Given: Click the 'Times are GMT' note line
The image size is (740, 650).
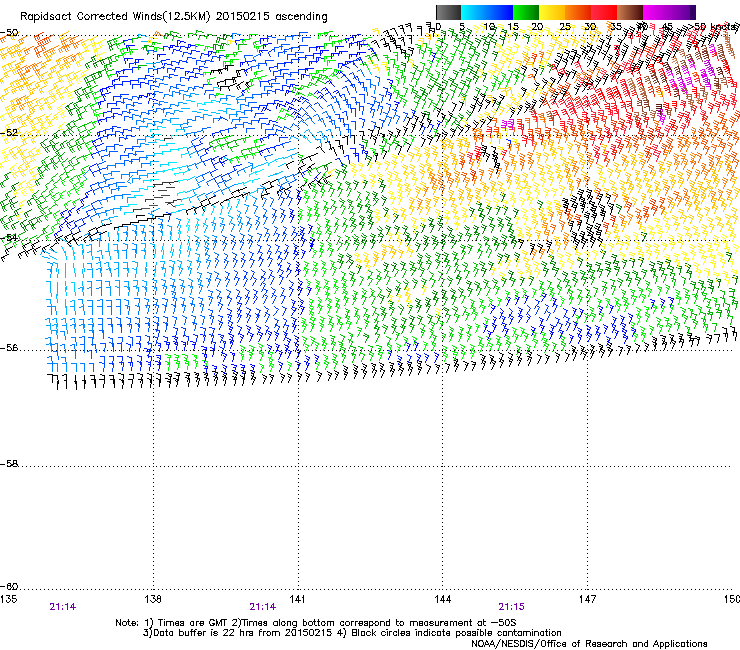Looking at the screenshot, I should 316,623.
